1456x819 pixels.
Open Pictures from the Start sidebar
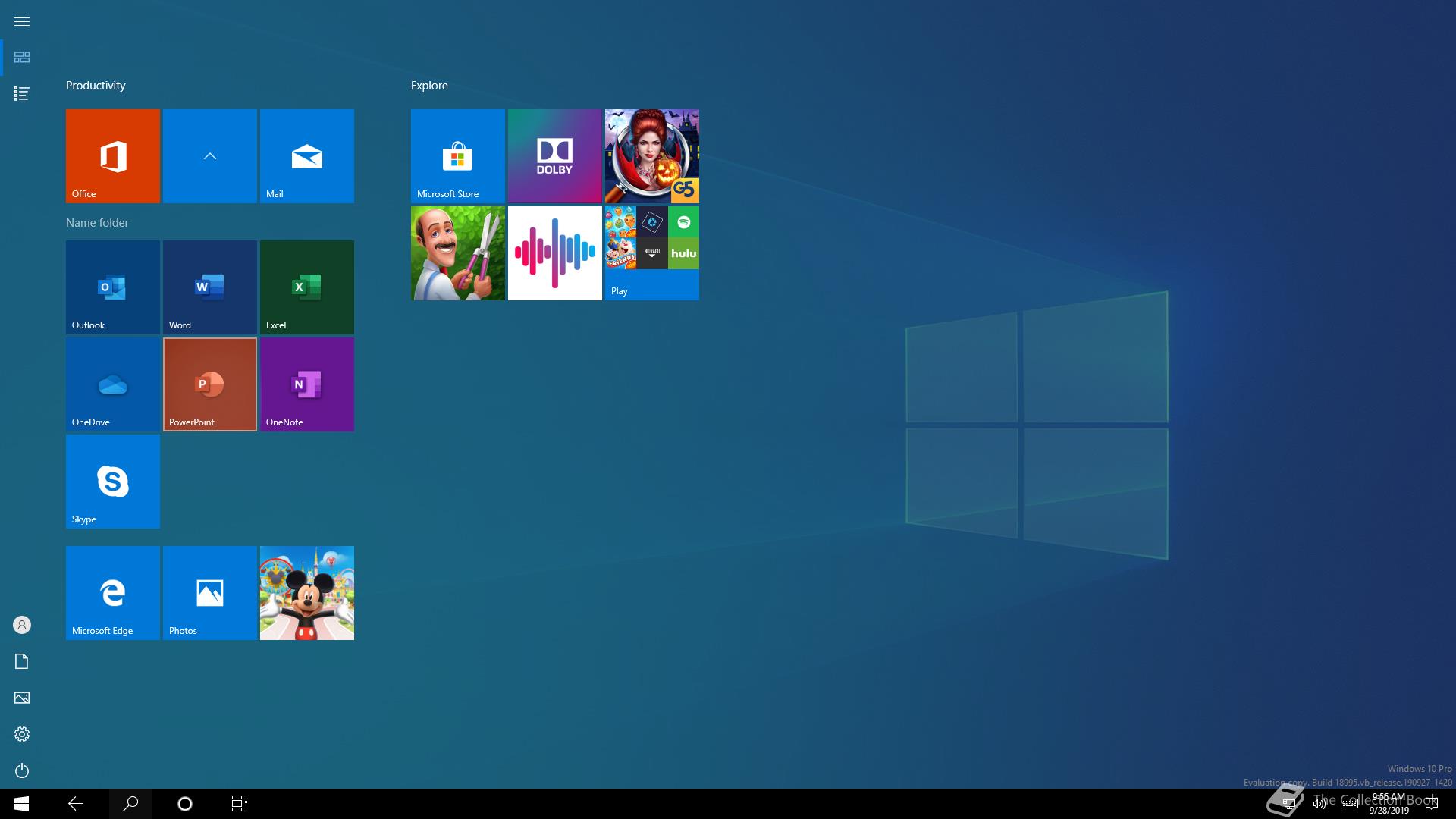click(x=22, y=698)
